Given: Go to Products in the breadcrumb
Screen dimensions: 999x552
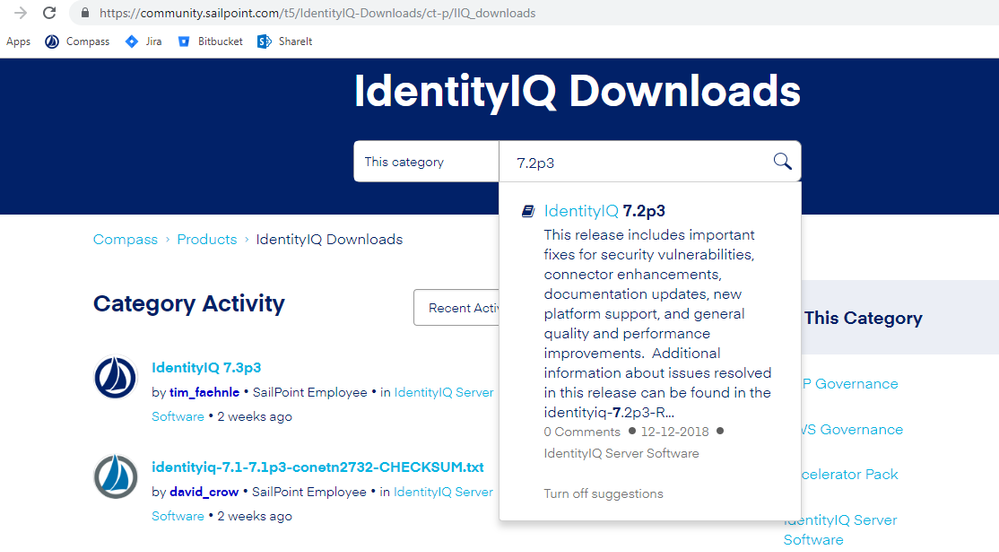Looking at the screenshot, I should coord(207,239).
